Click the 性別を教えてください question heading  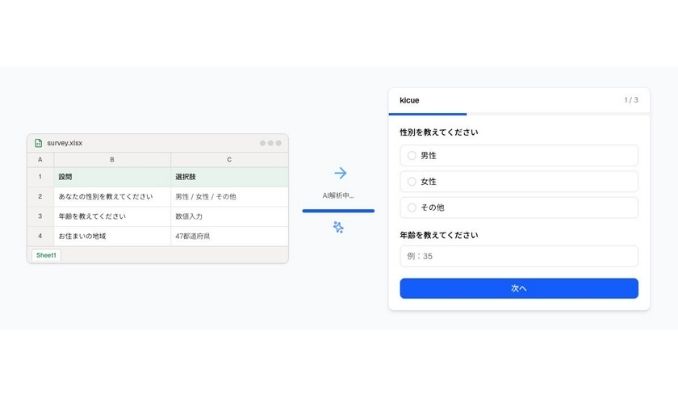439,132
